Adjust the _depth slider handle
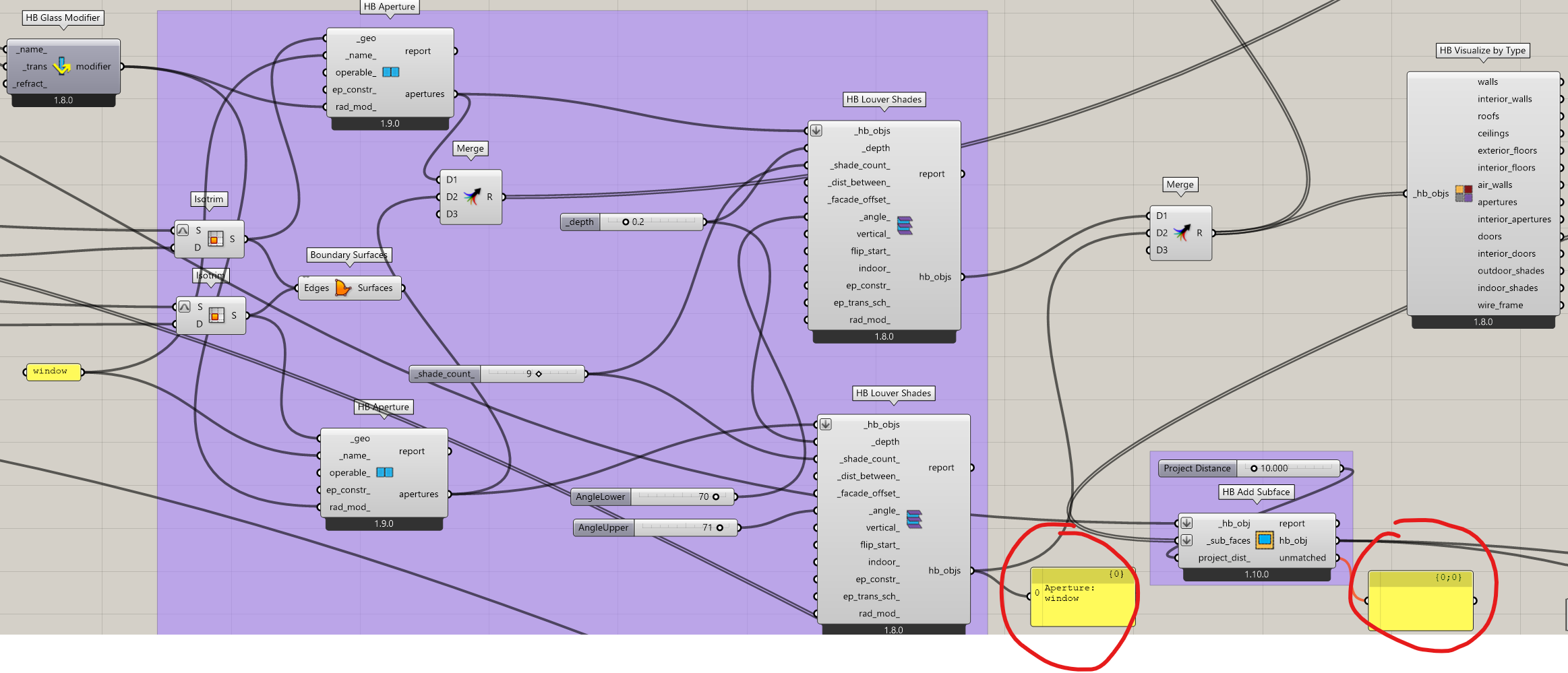This screenshot has width=1568, height=673. coord(626,222)
